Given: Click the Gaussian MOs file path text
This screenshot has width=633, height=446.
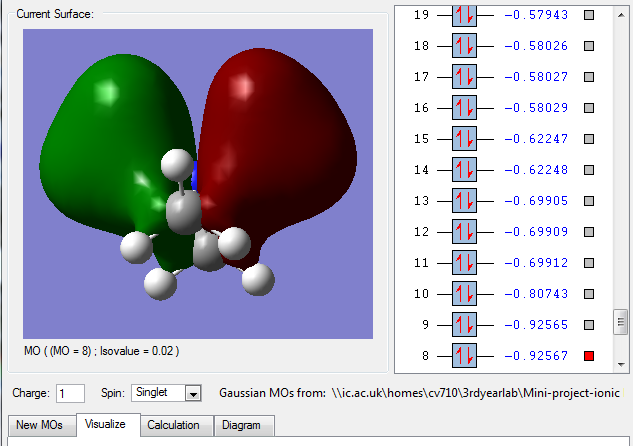Looking at the screenshot, I should coord(476,393).
